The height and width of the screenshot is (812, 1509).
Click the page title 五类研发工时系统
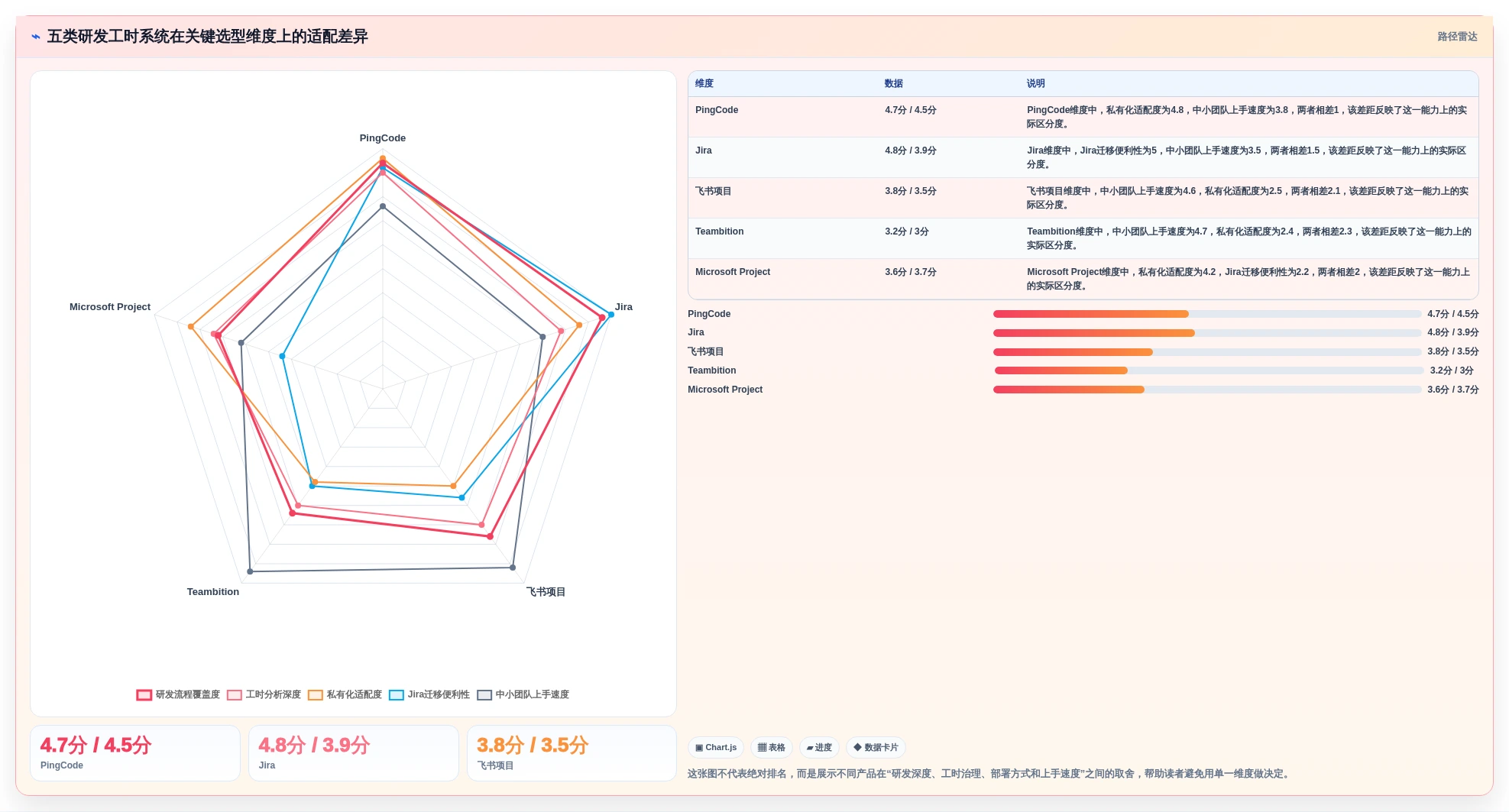208,37
